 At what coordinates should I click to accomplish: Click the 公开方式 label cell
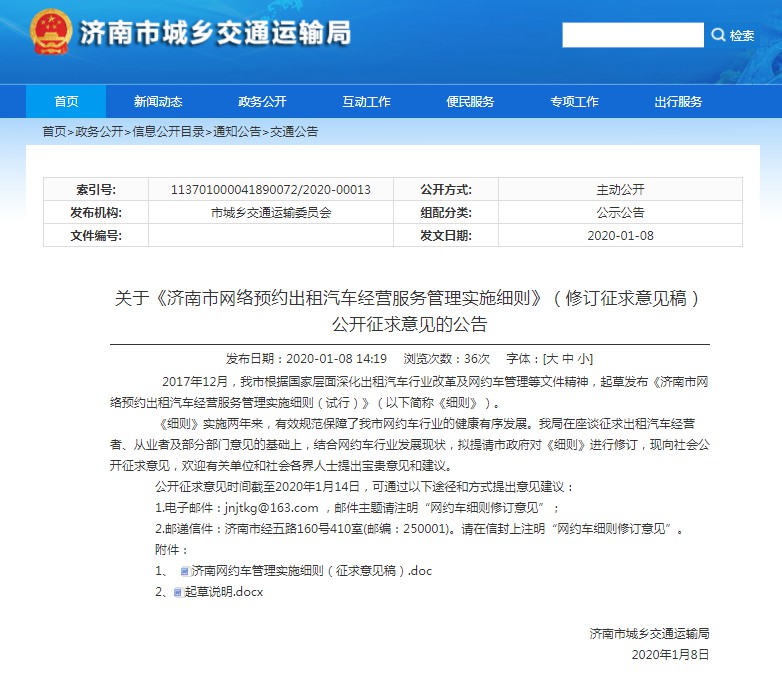click(446, 190)
